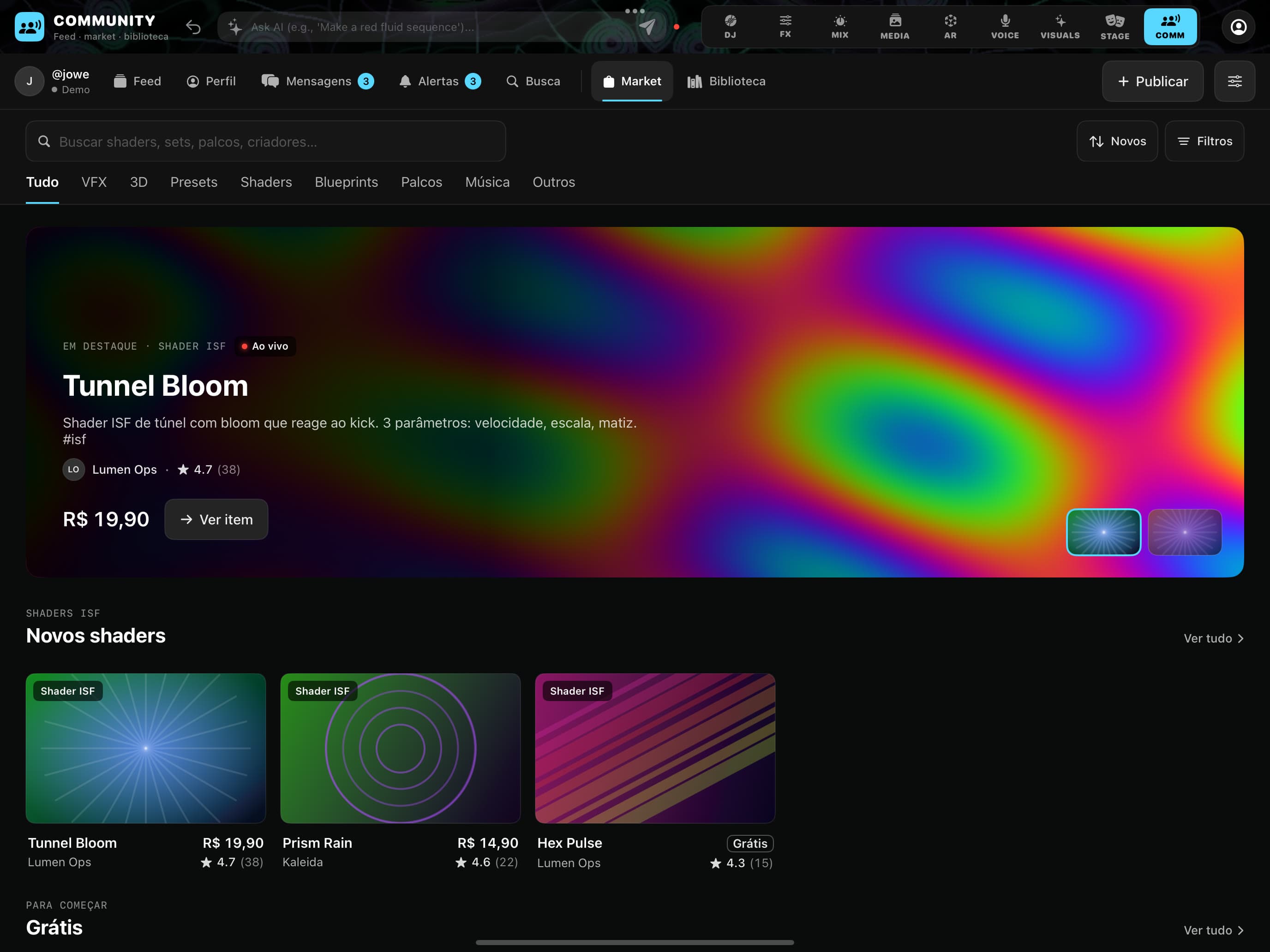Click the Community logo icon
1270x952 pixels.
pos(29,27)
